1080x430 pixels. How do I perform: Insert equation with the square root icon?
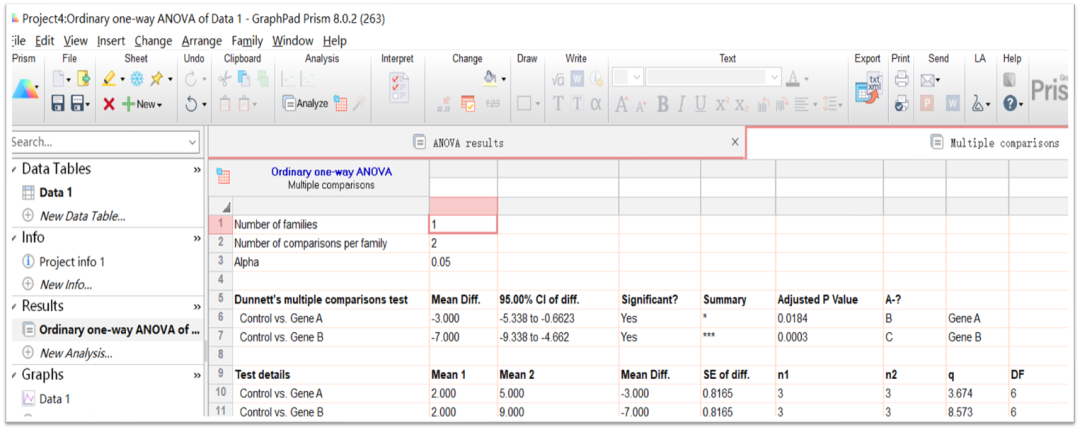[x=559, y=80]
